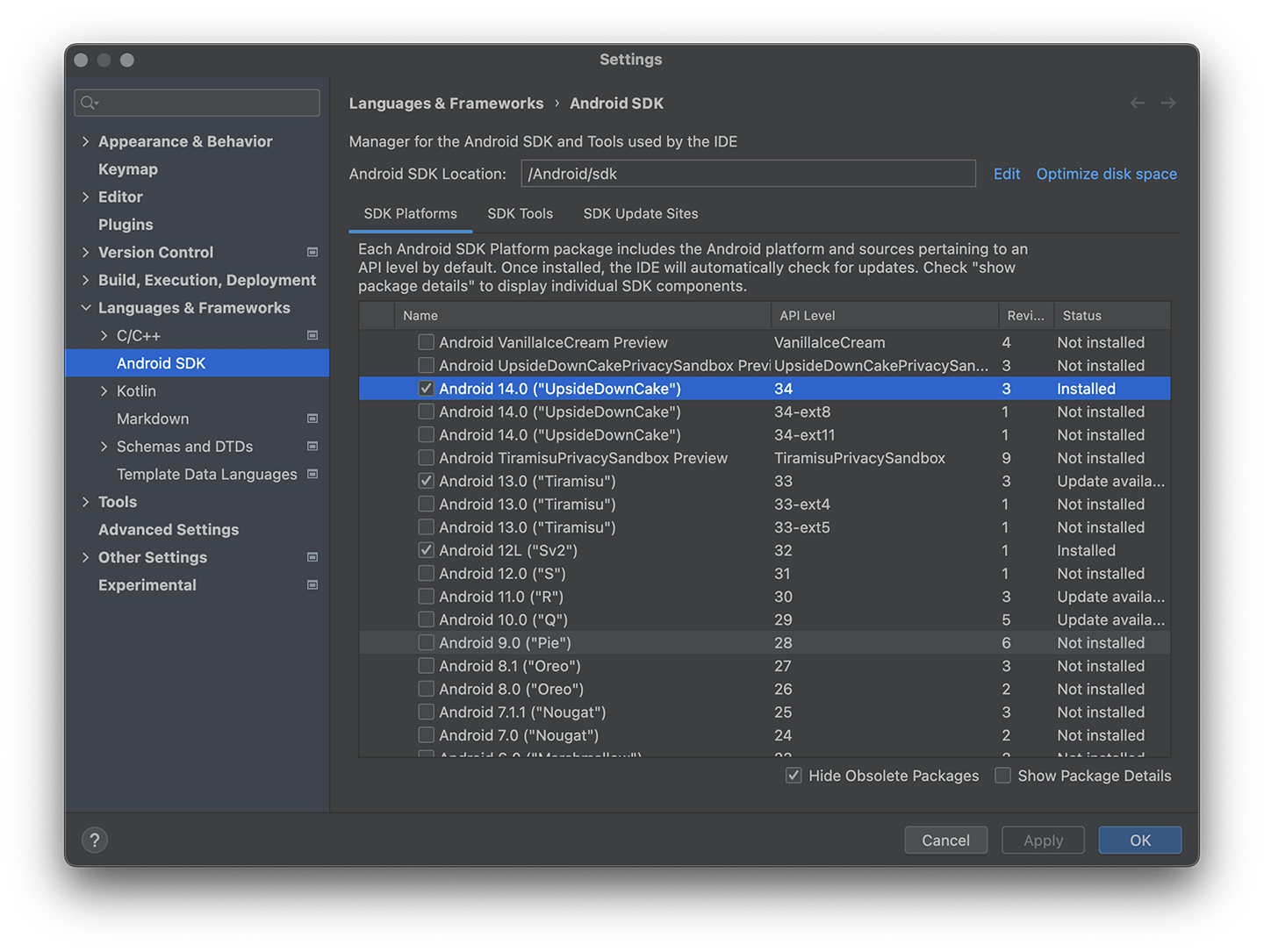Open the SDK Update Sites tab
Image resolution: width=1264 pixels, height=952 pixels.
click(x=640, y=213)
